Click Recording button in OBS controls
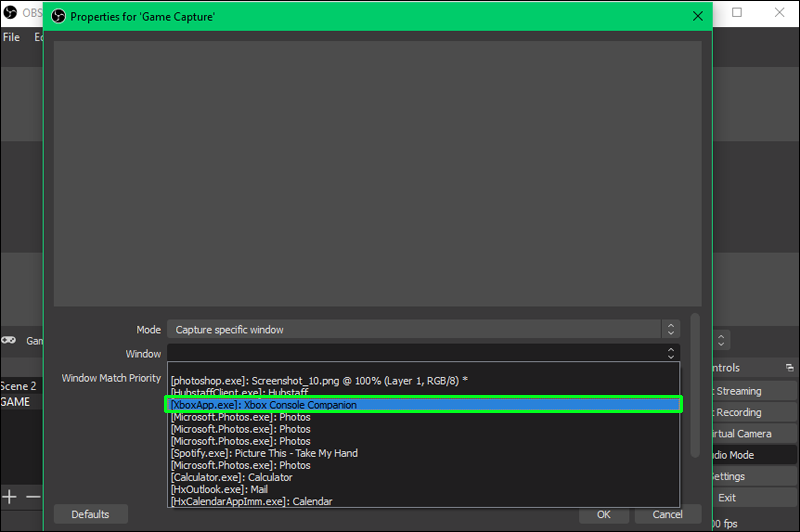 click(x=755, y=412)
